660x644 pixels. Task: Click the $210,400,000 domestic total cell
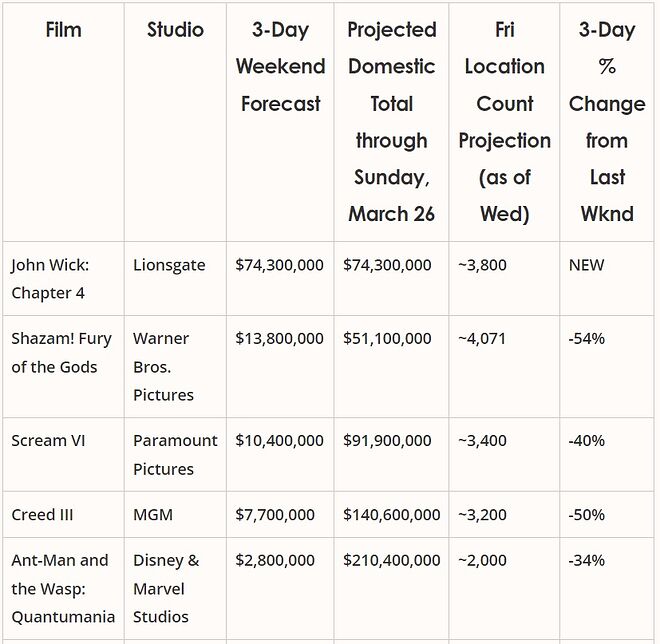click(392, 561)
